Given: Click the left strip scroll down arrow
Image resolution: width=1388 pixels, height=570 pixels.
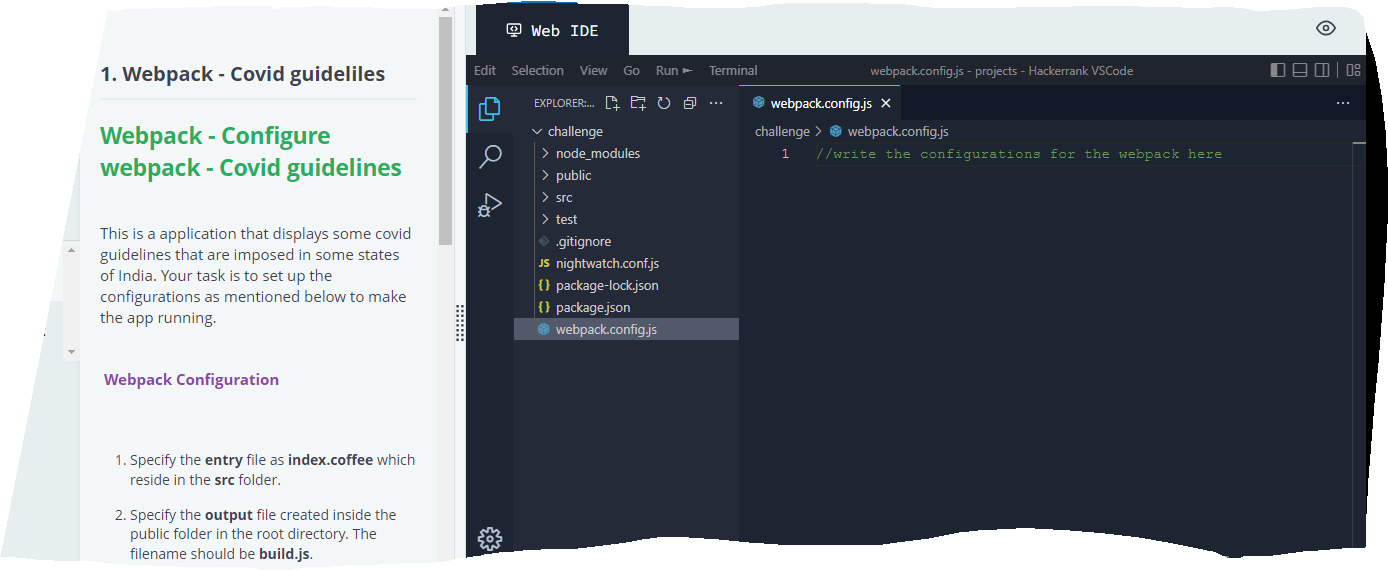Looking at the screenshot, I should [x=71, y=352].
